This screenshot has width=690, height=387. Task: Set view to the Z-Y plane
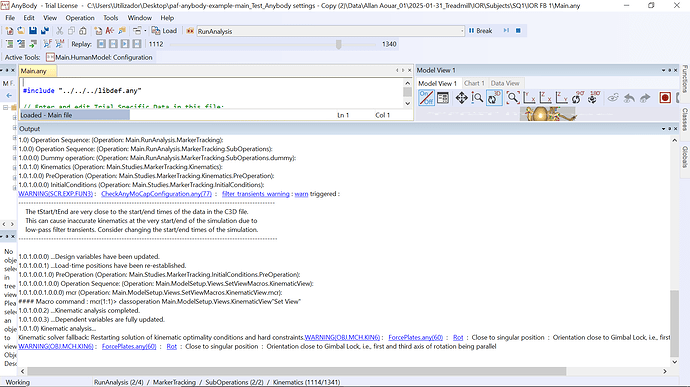(561, 98)
